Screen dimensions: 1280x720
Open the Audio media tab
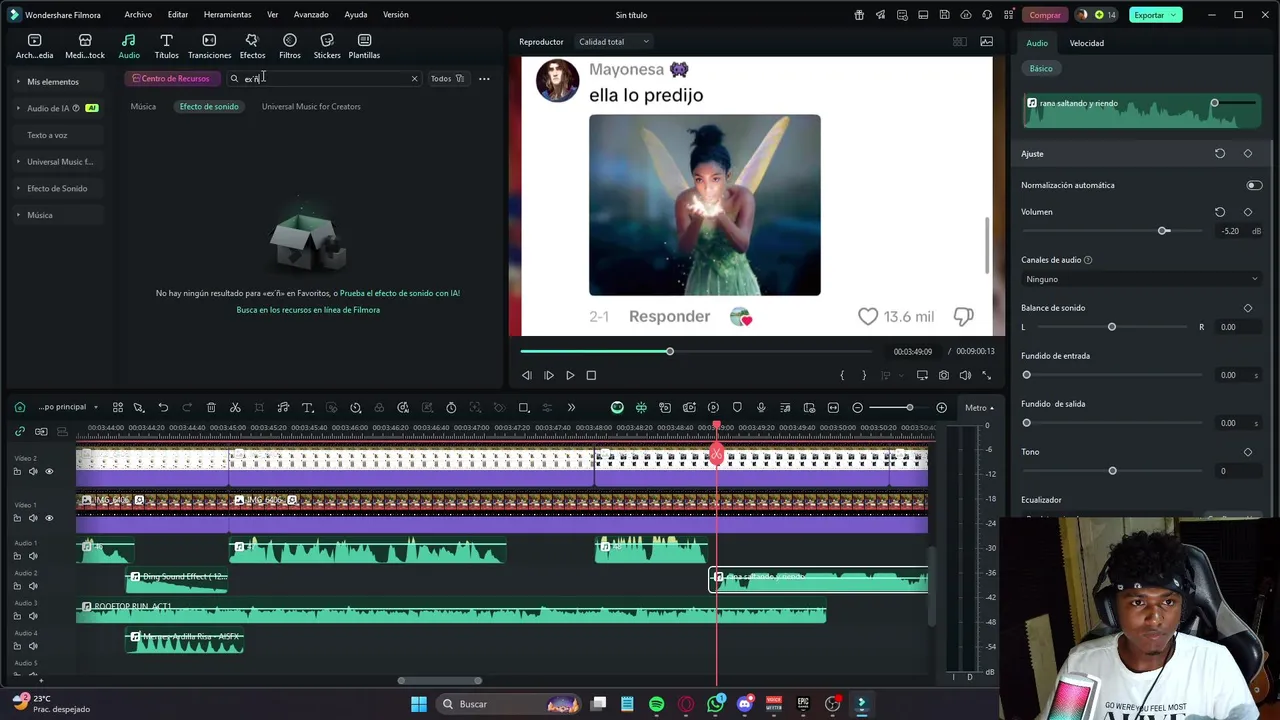(x=129, y=46)
